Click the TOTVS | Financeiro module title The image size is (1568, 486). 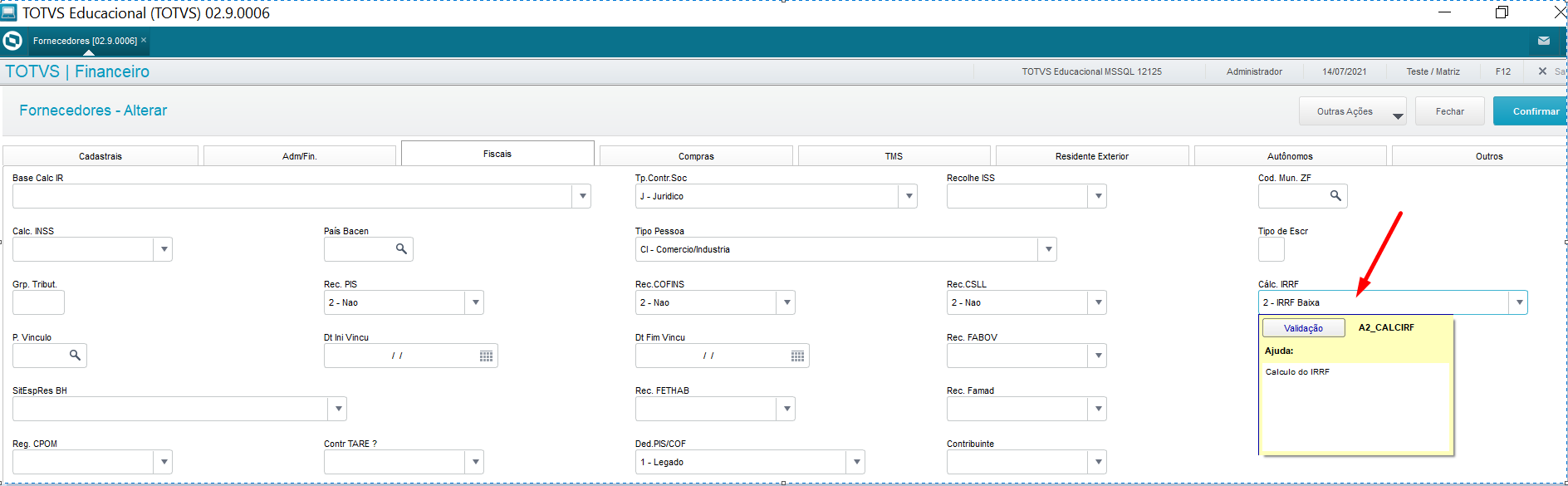click(77, 71)
